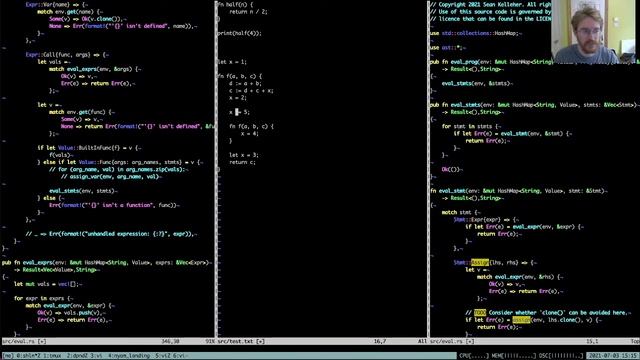Image resolution: width=640 pixels, height=360 pixels.
Task: Click the MEM meter in tmux status bar
Action: pos(514,356)
